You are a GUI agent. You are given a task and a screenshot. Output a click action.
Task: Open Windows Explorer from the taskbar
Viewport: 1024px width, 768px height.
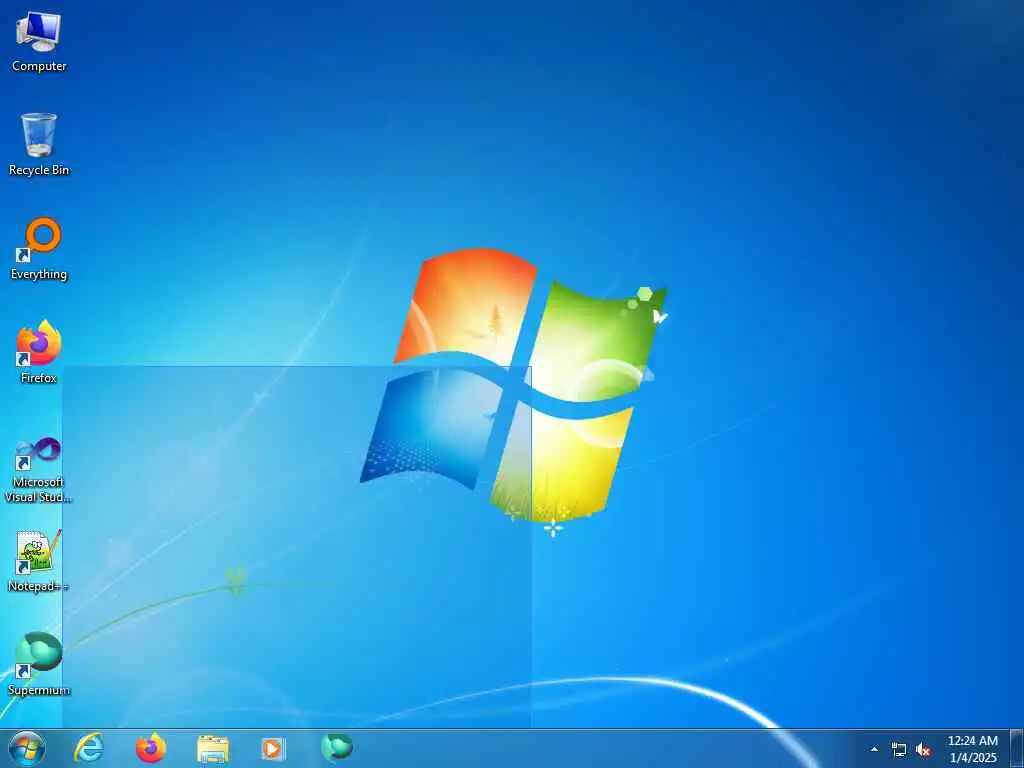[213, 748]
